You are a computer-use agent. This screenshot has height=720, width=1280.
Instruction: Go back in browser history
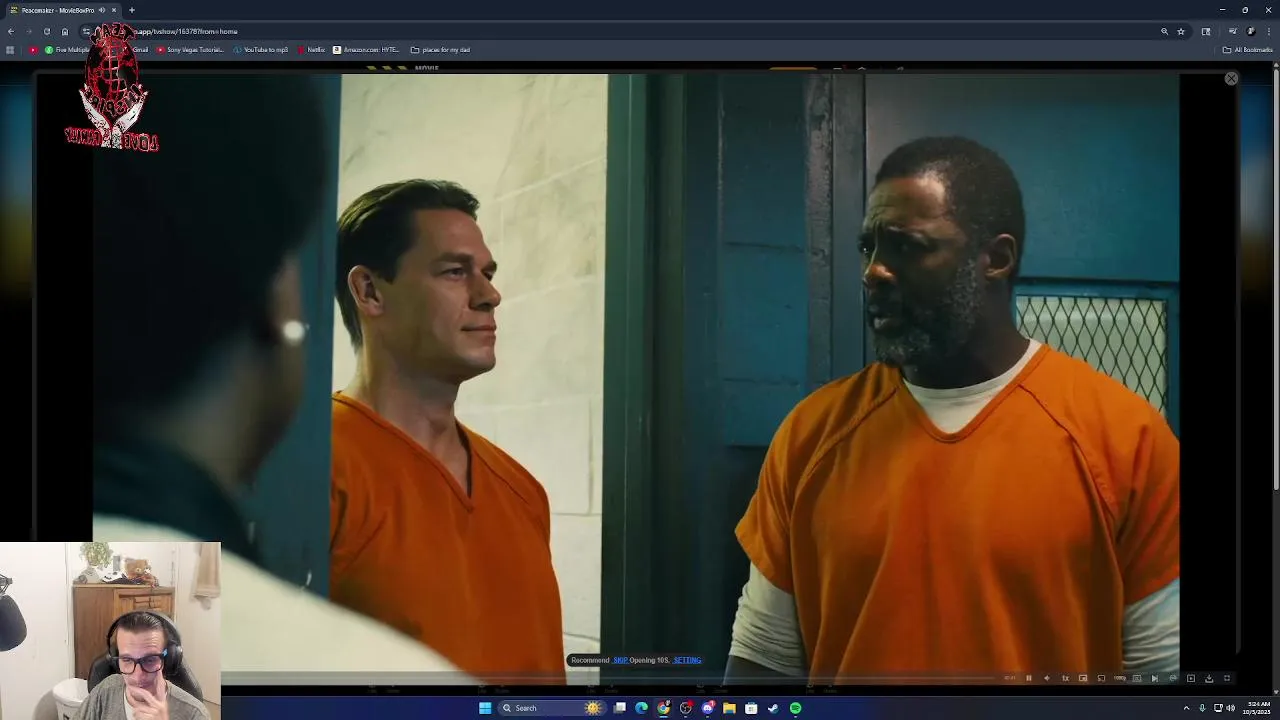(x=11, y=31)
